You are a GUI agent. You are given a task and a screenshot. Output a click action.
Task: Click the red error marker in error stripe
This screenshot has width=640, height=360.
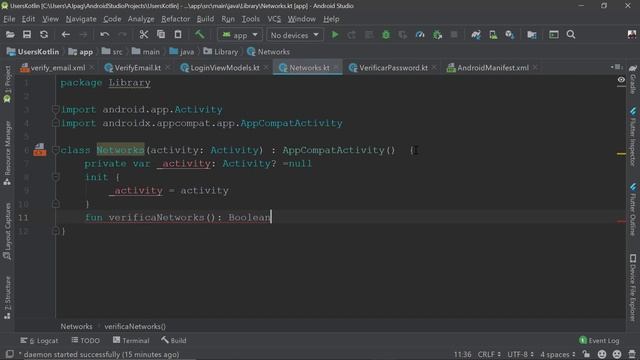621,222
